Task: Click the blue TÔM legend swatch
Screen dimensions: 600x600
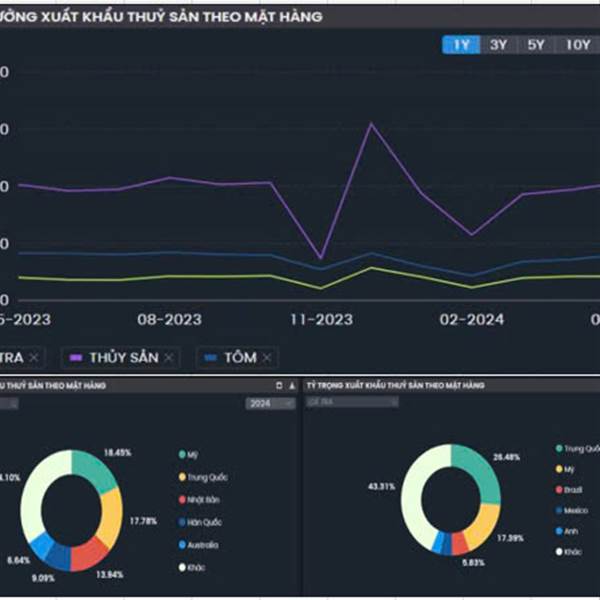Action: pos(211,358)
